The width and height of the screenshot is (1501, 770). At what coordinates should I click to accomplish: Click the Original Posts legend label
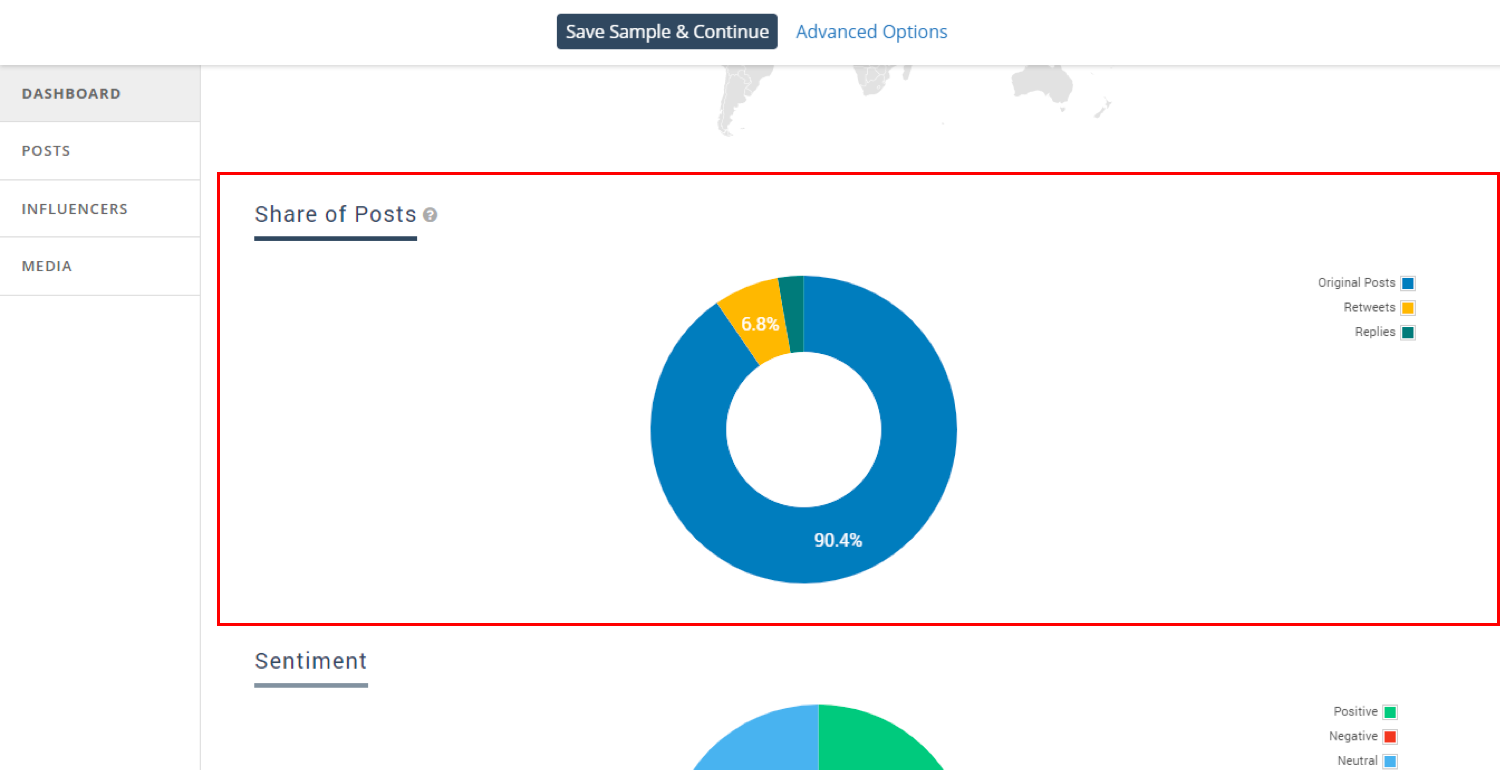point(1356,283)
